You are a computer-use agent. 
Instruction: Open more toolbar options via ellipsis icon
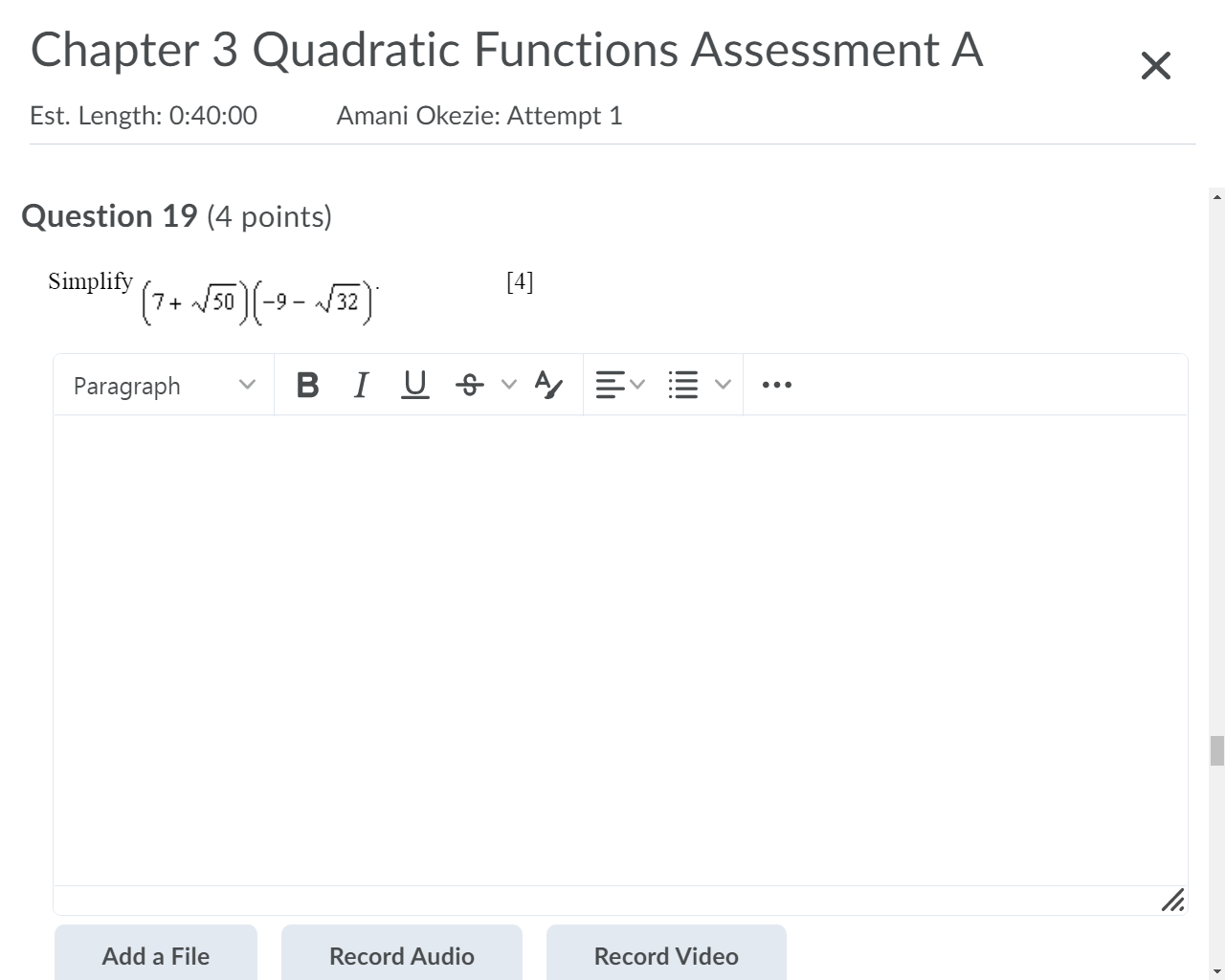point(776,385)
